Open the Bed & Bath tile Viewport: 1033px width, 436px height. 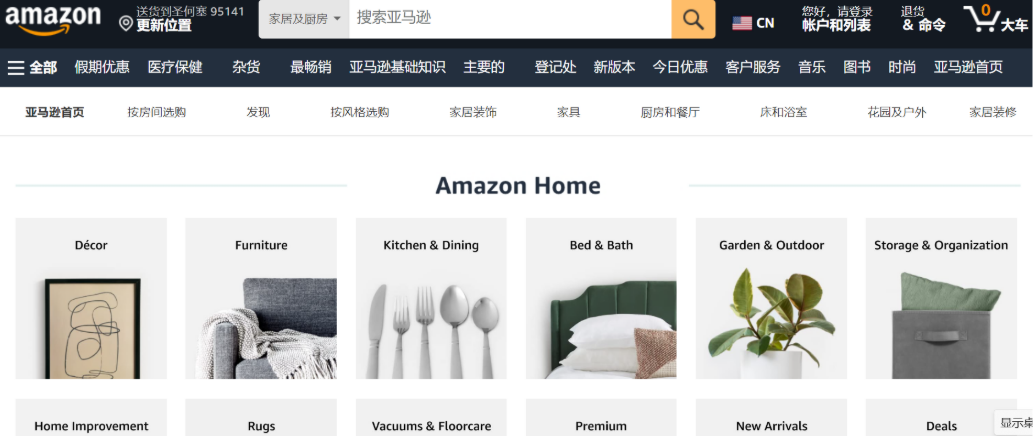point(601,298)
